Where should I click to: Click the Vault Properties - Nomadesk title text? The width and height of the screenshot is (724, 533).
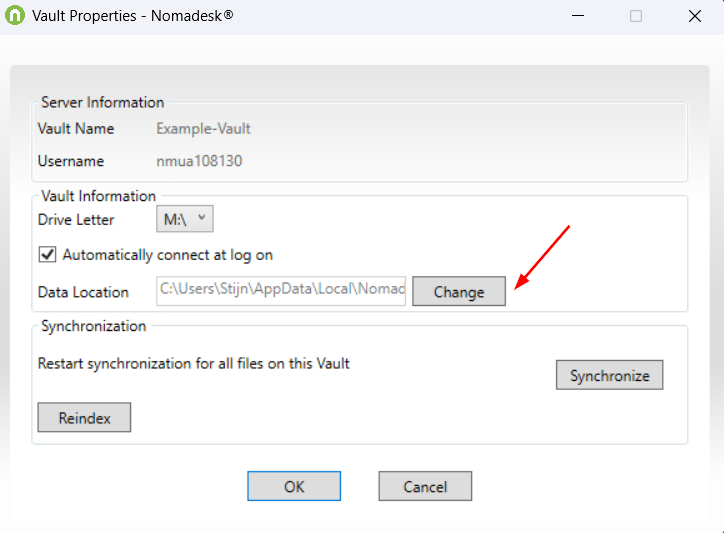coord(133,16)
